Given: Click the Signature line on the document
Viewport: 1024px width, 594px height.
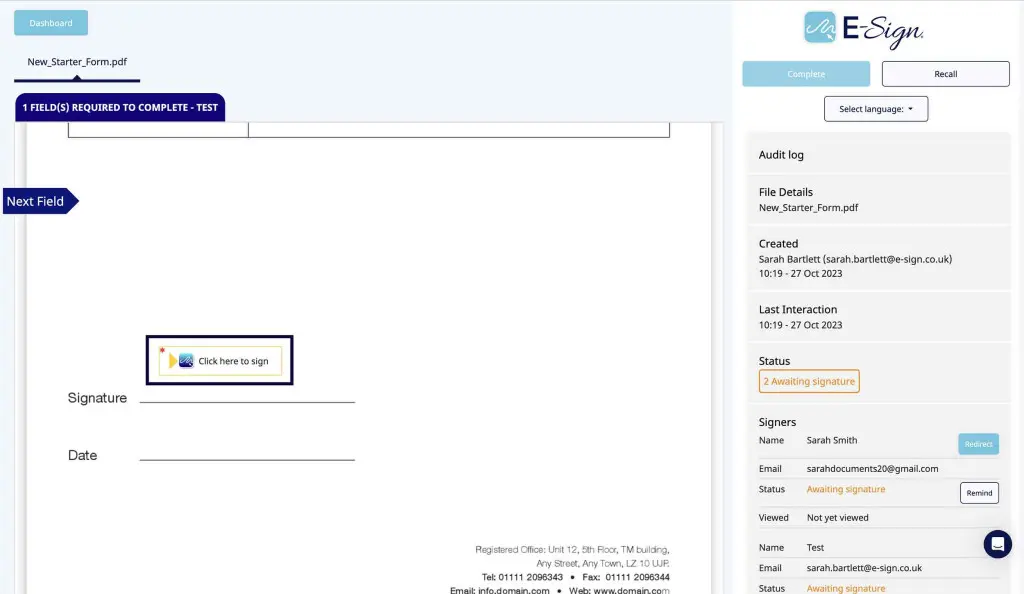Looking at the screenshot, I should tap(247, 401).
